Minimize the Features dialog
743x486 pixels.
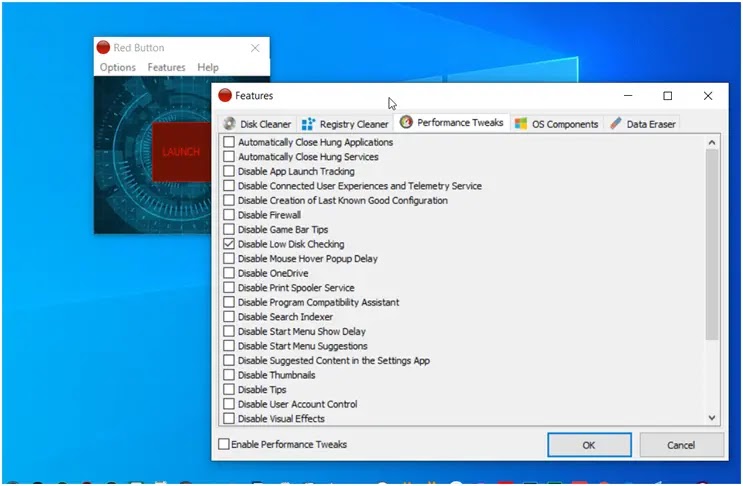point(628,96)
